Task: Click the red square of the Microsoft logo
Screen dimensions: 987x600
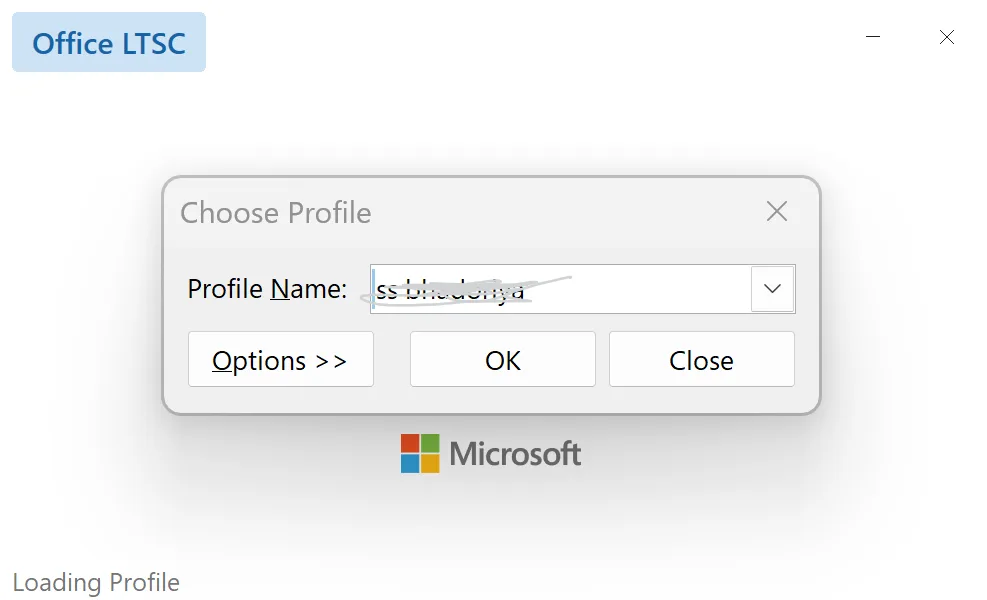Action: coord(409,443)
